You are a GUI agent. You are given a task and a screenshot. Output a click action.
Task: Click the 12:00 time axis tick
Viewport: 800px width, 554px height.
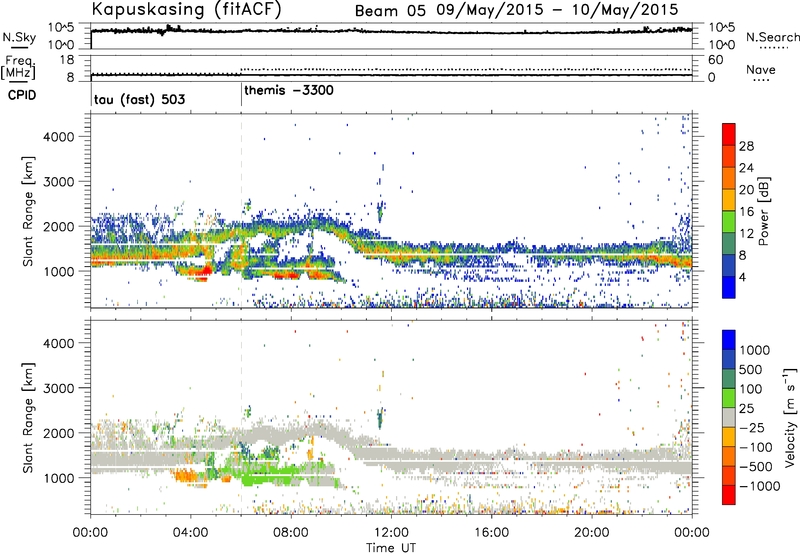pyautogui.click(x=391, y=533)
